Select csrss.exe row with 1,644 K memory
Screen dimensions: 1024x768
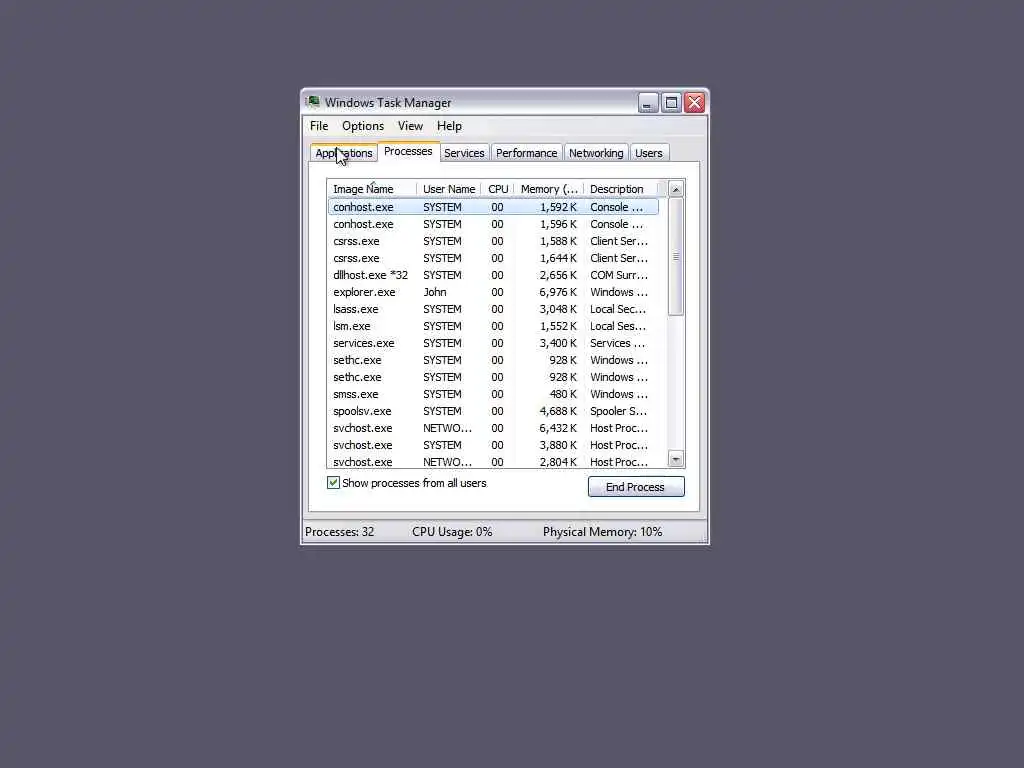point(493,258)
